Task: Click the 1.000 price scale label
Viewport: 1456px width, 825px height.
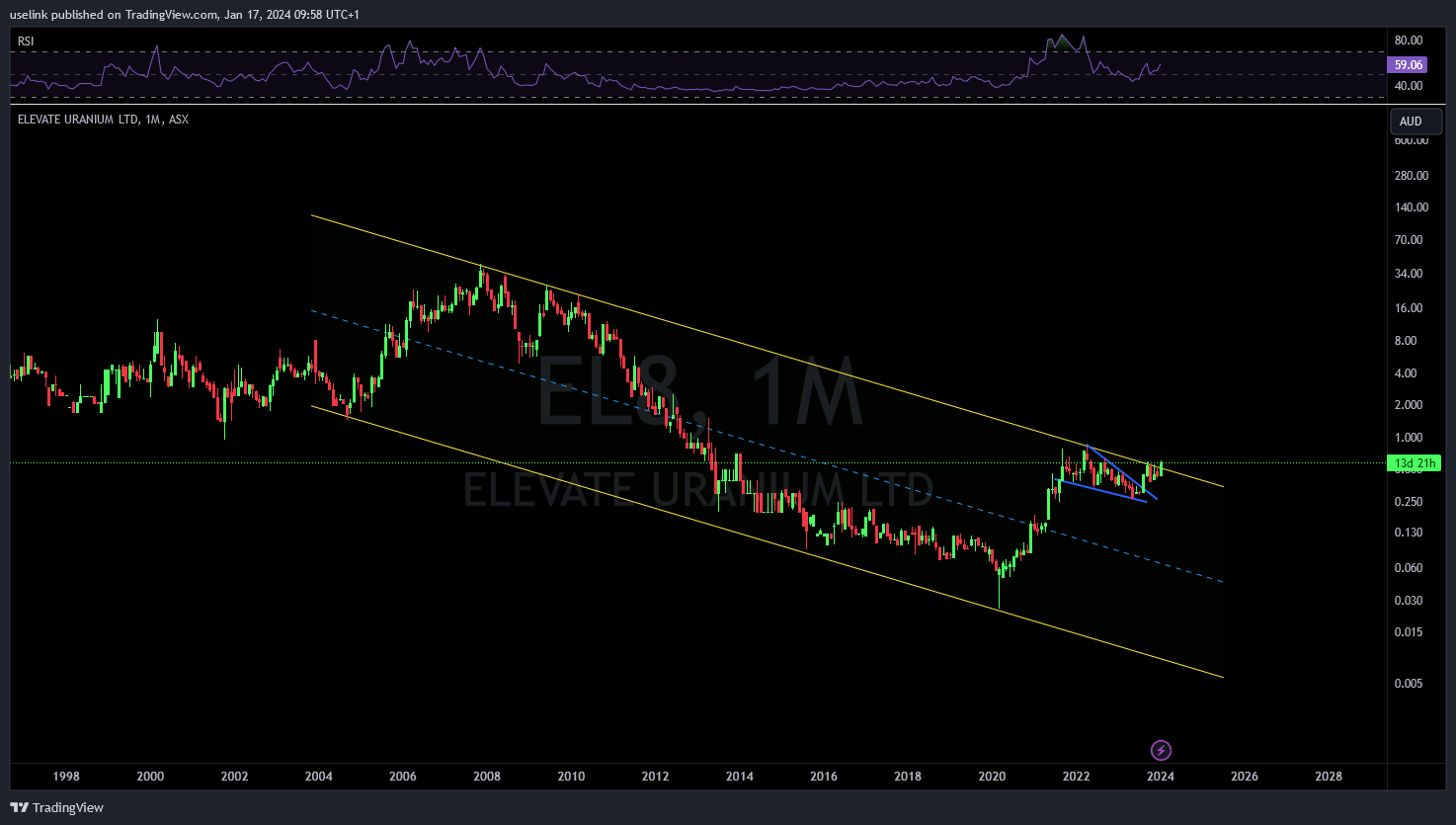Action: point(1408,438)
